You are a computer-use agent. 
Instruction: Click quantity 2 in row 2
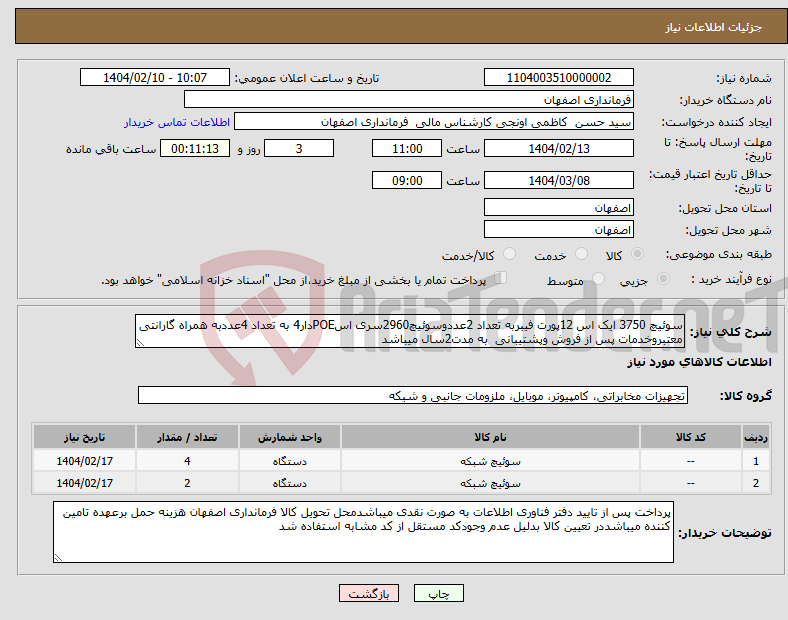187,483
